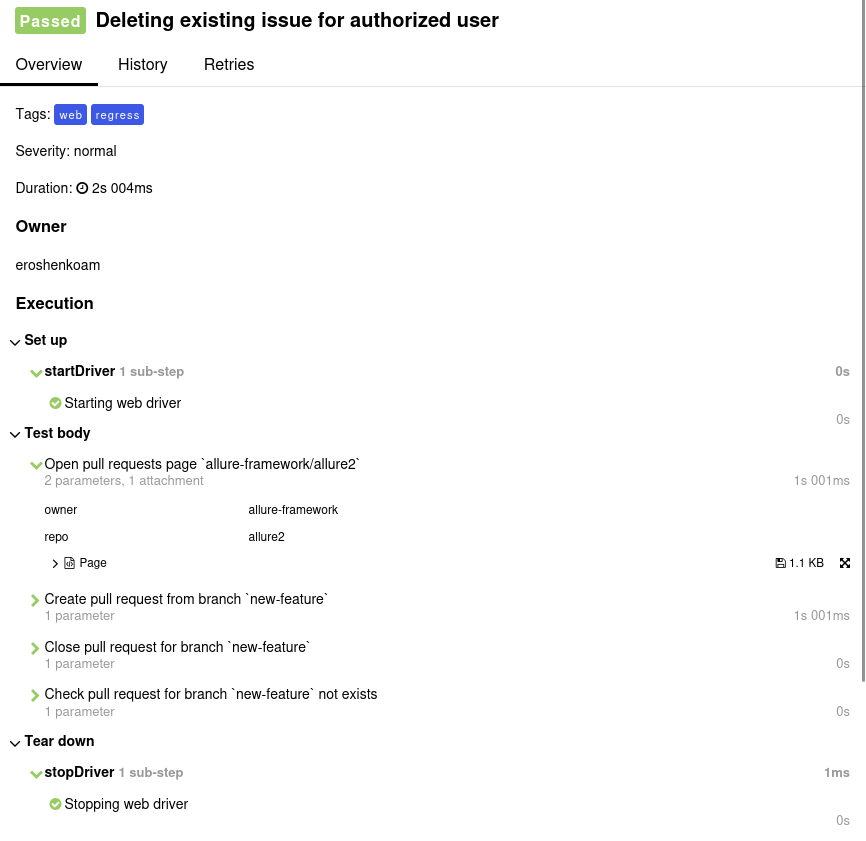Viewport: 866px width, 841px height.
Task: Collapse the startDriver step
Action: click(36, 371)
